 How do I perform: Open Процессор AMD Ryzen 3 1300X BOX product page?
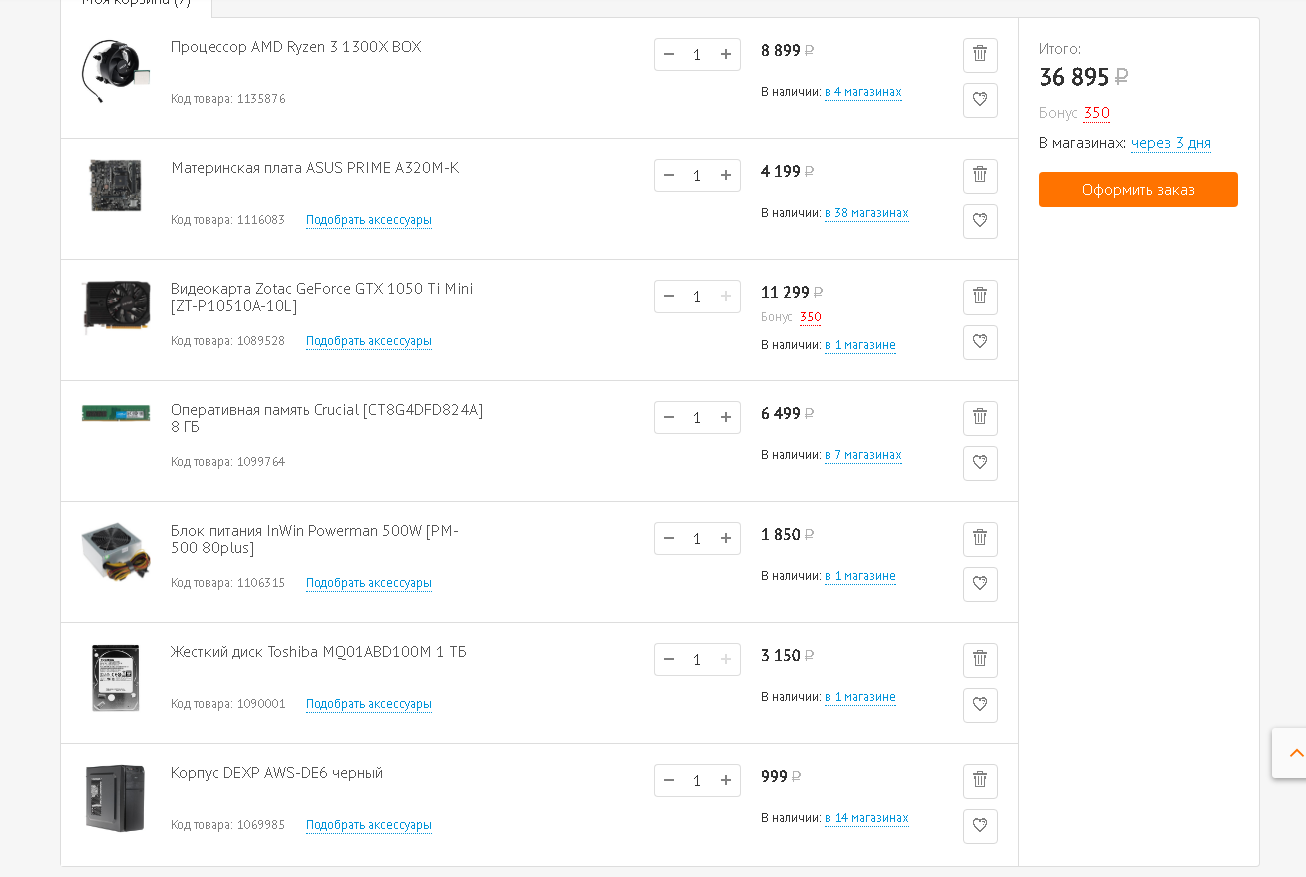click(x=296, y=47)
